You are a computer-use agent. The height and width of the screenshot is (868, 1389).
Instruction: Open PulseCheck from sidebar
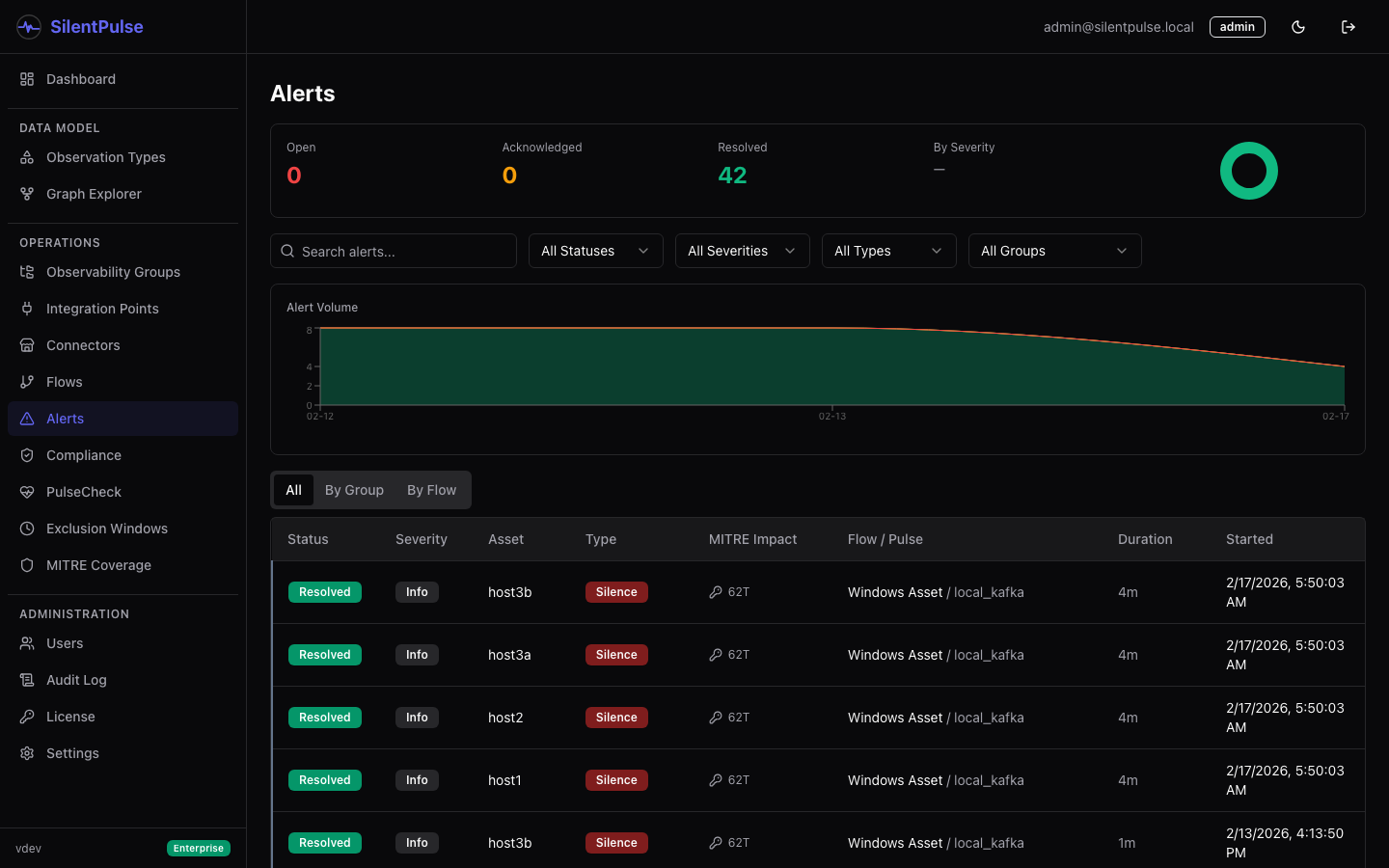tap(123, 492)
